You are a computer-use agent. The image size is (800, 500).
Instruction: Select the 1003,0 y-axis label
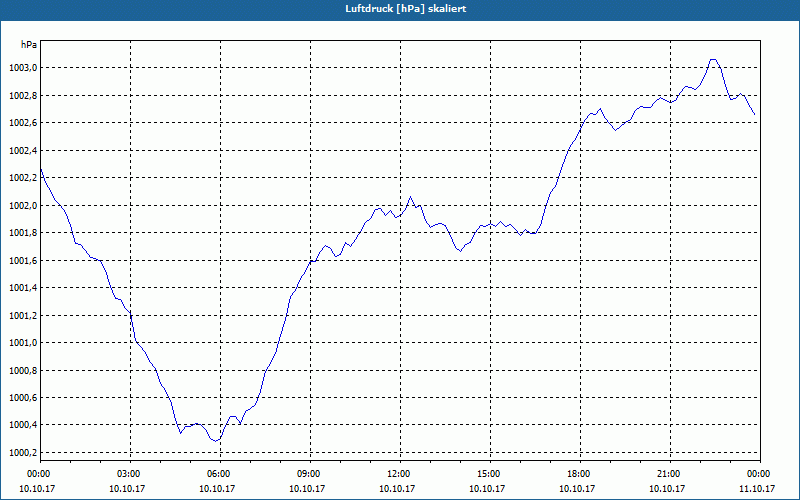coord(22,68)
